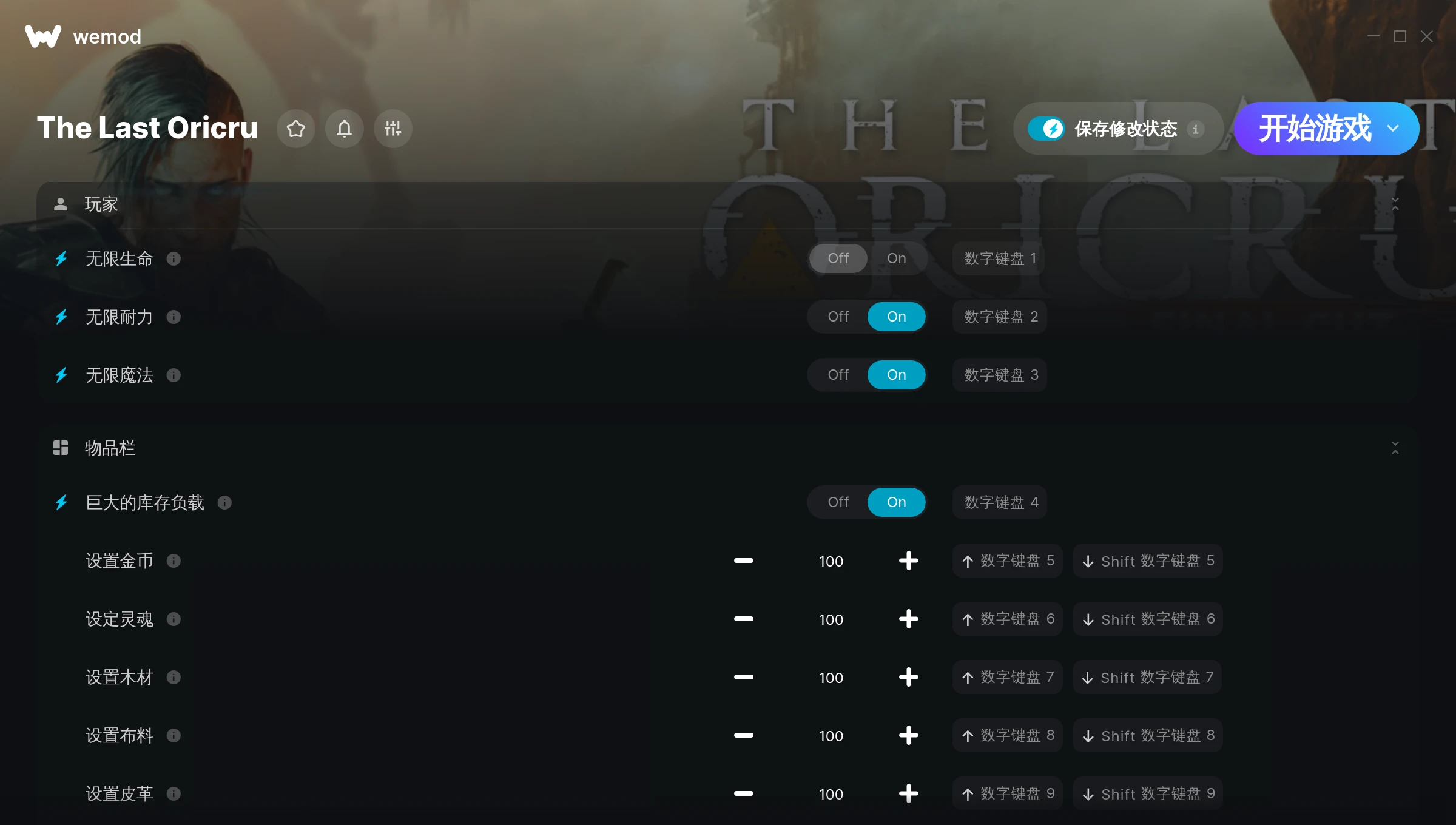1456x825 pixels.
Task: Collapse the 物品栏 section
Action: [x=1395, y=448]
